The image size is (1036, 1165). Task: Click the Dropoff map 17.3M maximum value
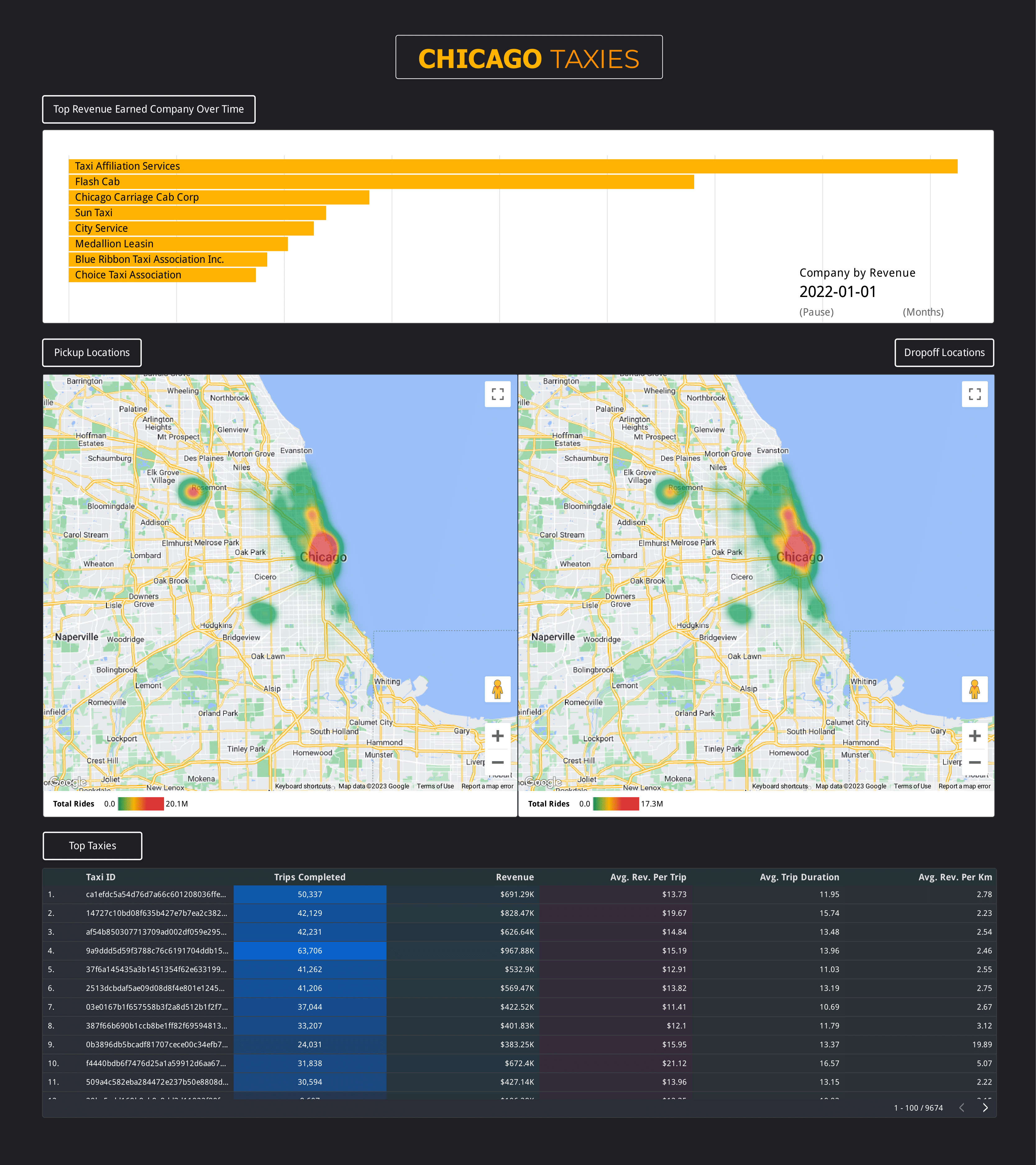[652, 804]
